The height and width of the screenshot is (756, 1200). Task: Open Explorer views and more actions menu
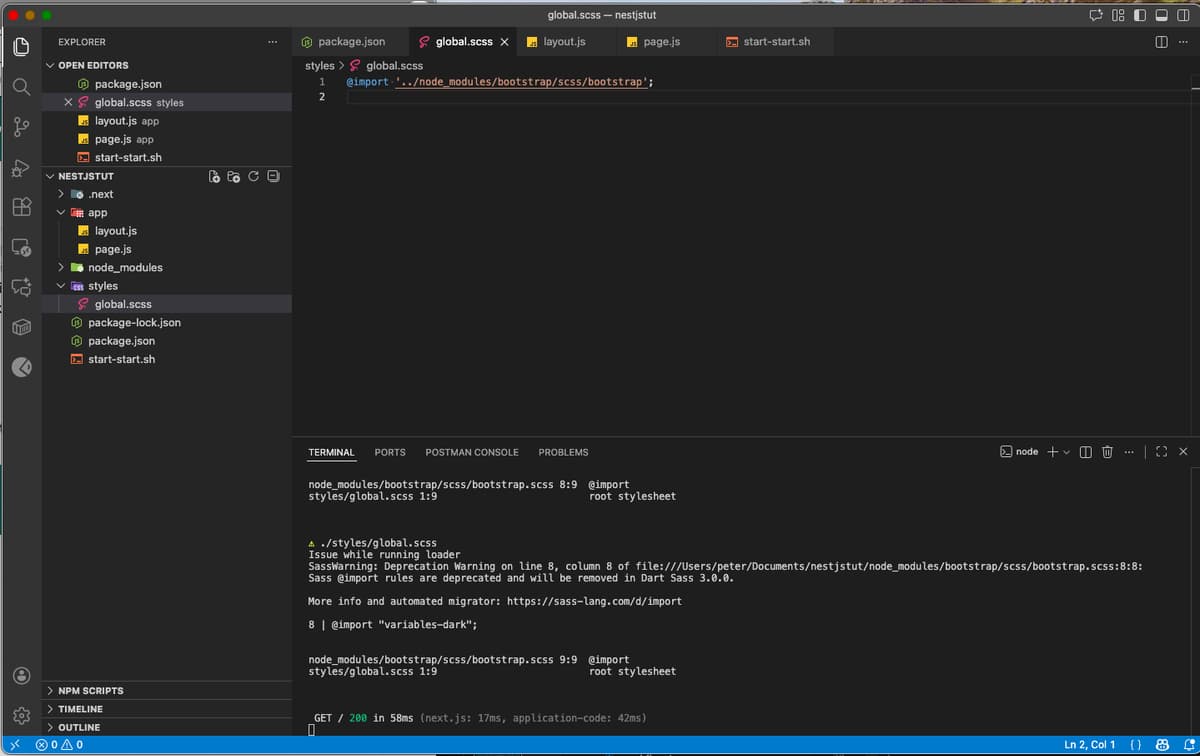(273, 42)
